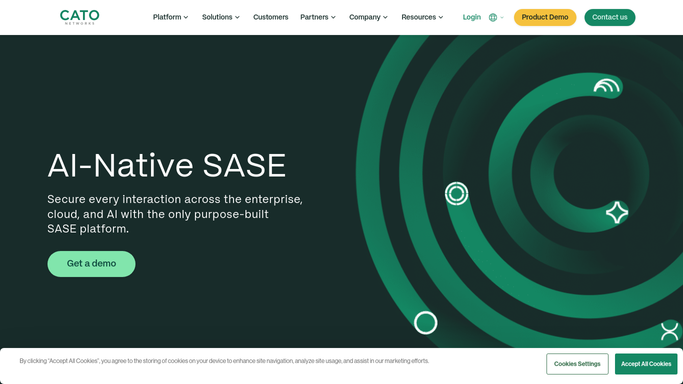The height and width of the screenshot is (384, 683).
Task: Expand the Resources menu chevron
Action: pos(441,17)
